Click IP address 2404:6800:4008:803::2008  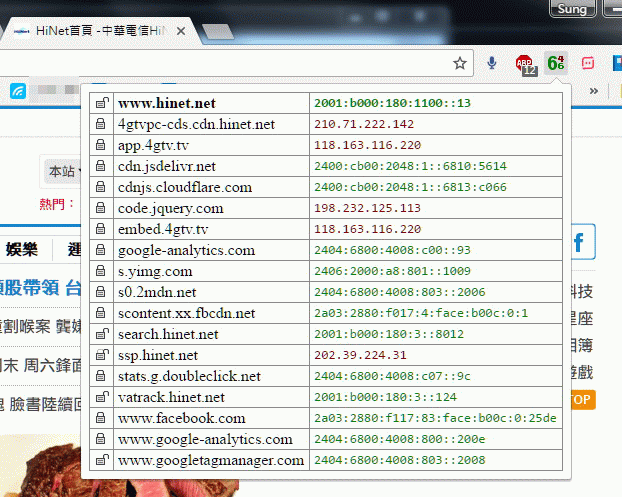[399, 461]
